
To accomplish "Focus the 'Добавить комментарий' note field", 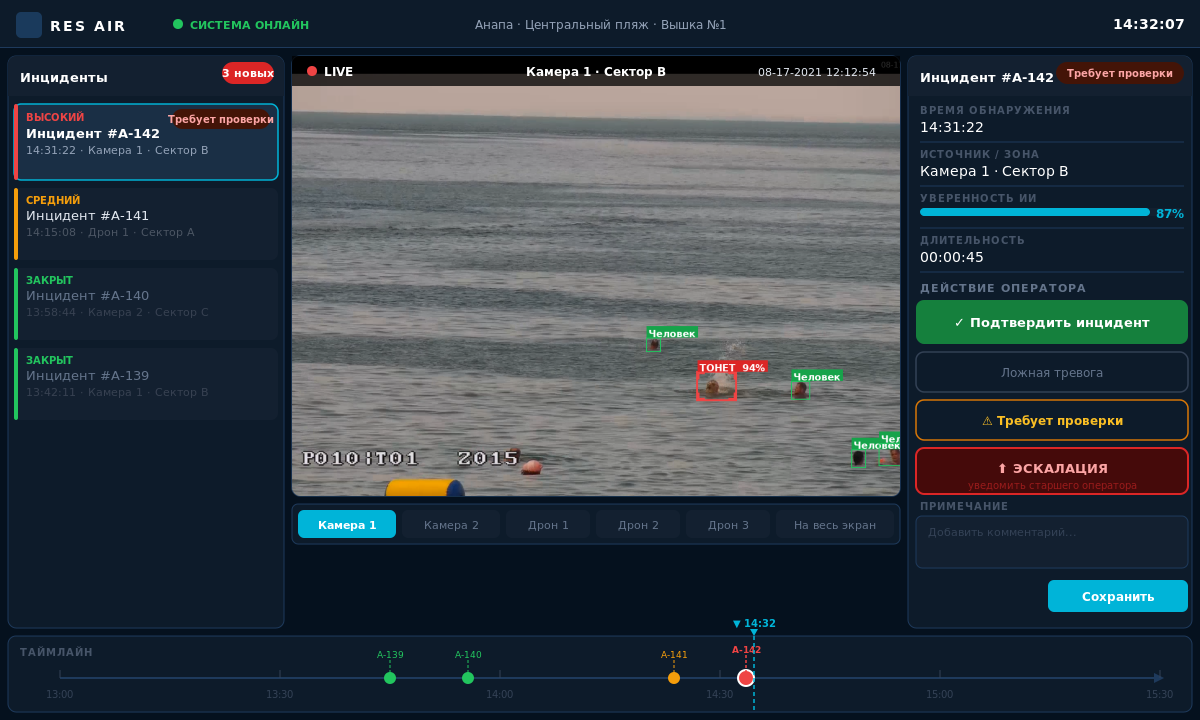I will (1052, 542).
